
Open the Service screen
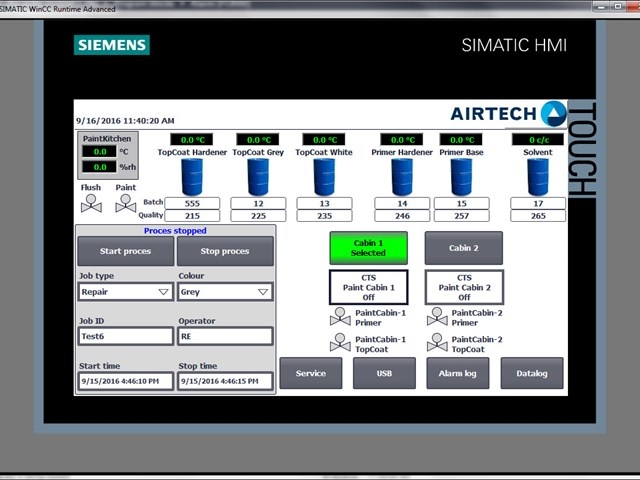pyautogui.click(x=311, y=373)
